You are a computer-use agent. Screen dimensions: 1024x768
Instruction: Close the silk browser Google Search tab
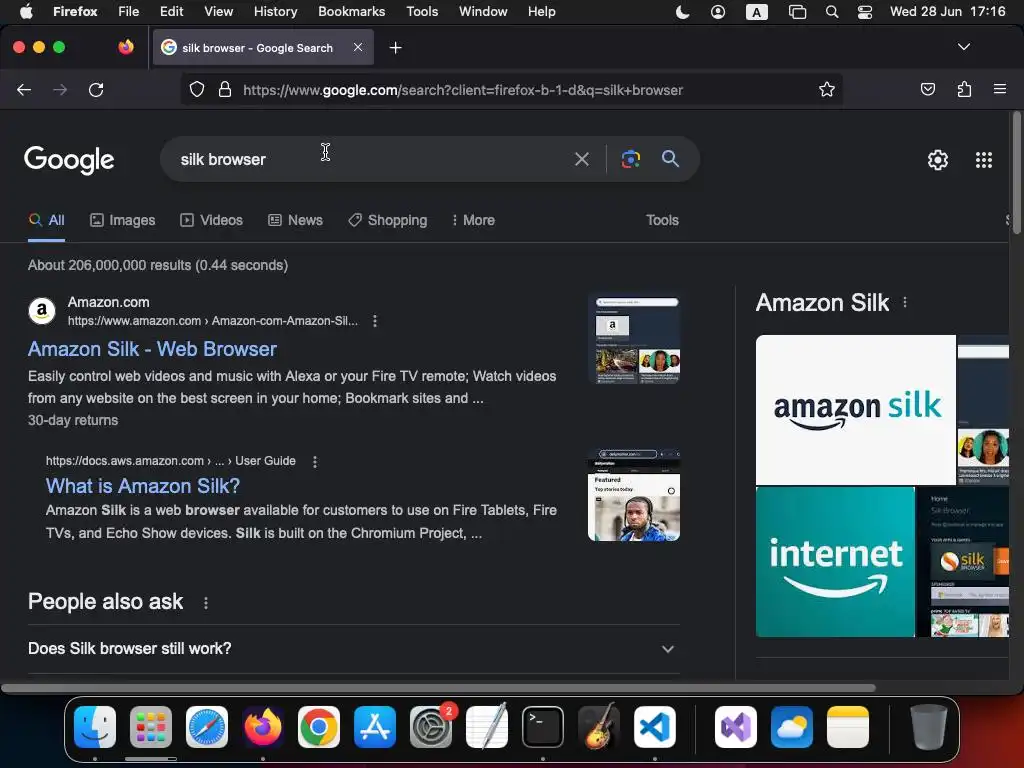[358, 47]
